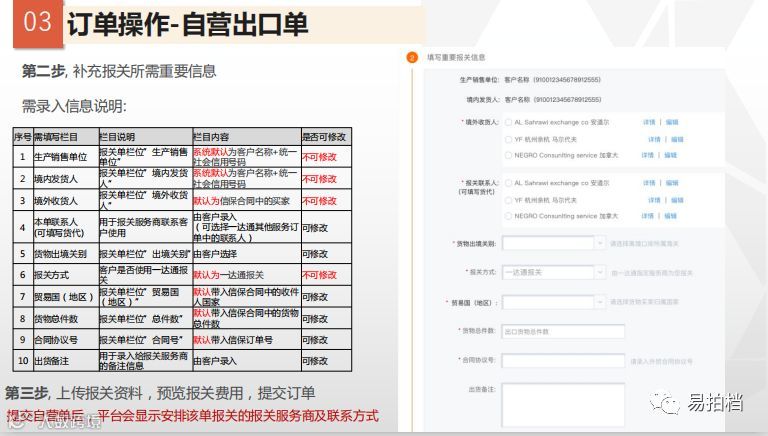The width and height of the screenshot is (768, 436).
Task: Click 编辑 for AL Sahrawi in 报关联系人
Action: pyautogui.click(x=672, y=183)
